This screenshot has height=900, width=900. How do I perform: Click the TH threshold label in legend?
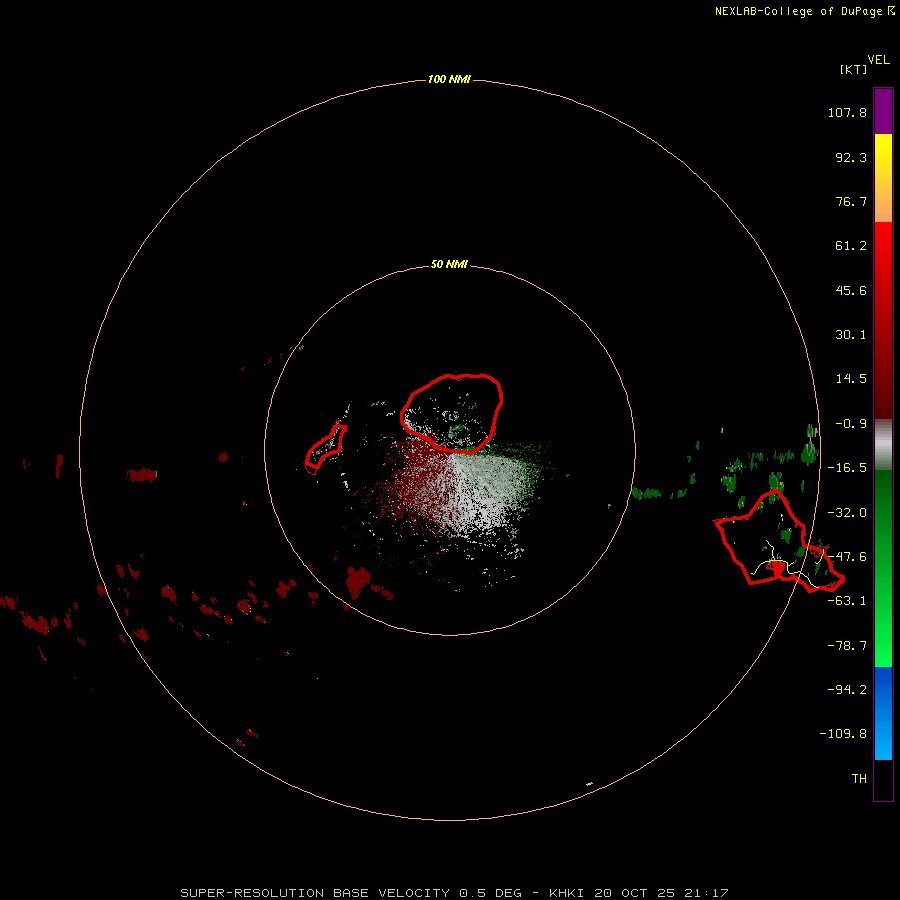tap(859, 779)
